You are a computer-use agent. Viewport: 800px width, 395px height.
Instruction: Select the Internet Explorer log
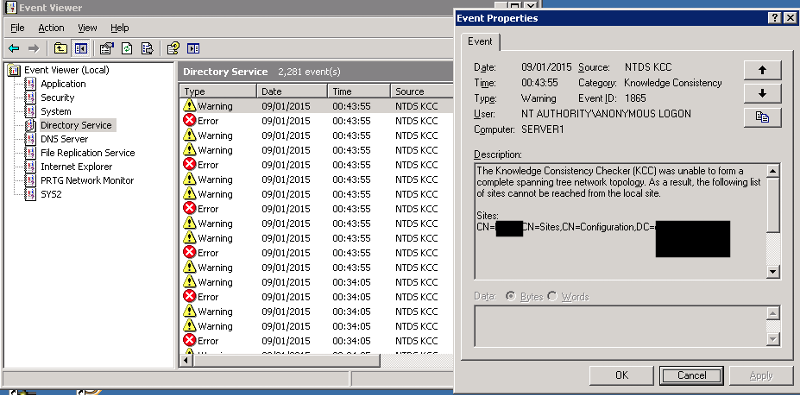77,166
